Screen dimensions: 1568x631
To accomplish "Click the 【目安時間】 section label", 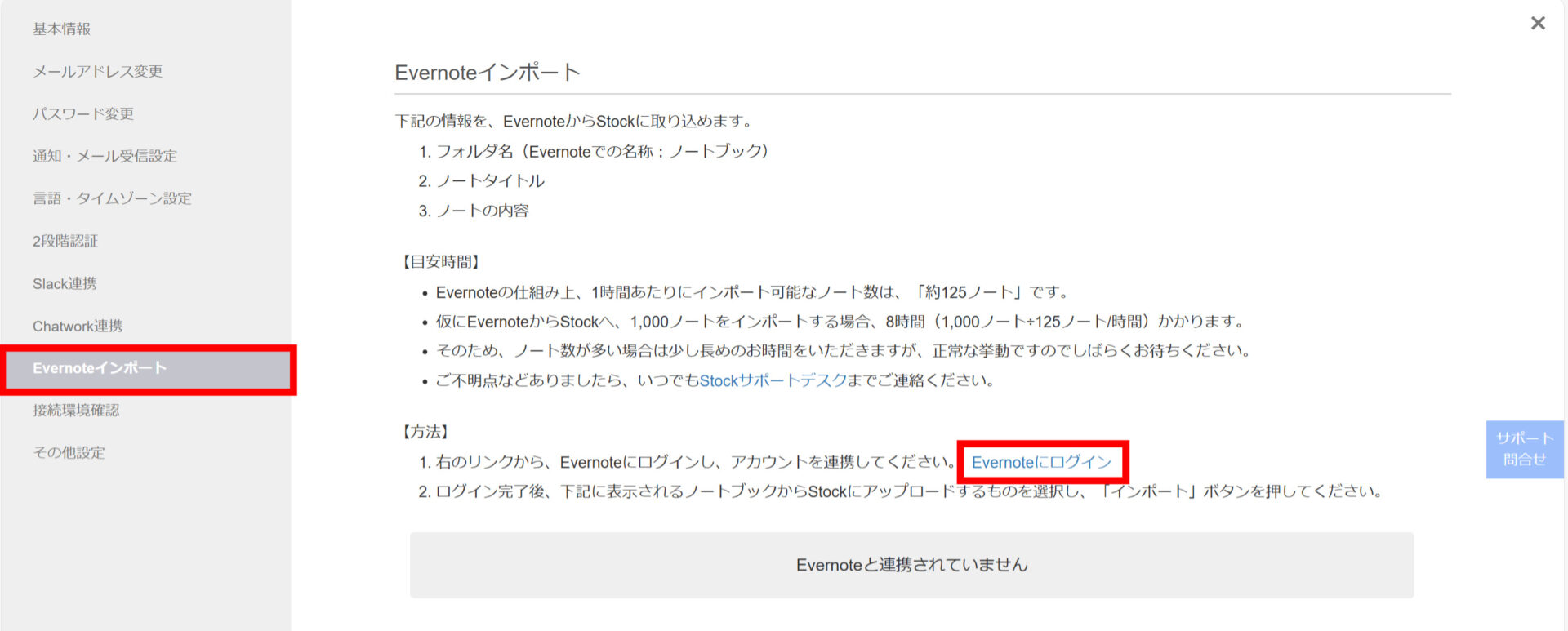I will (440, 262).
